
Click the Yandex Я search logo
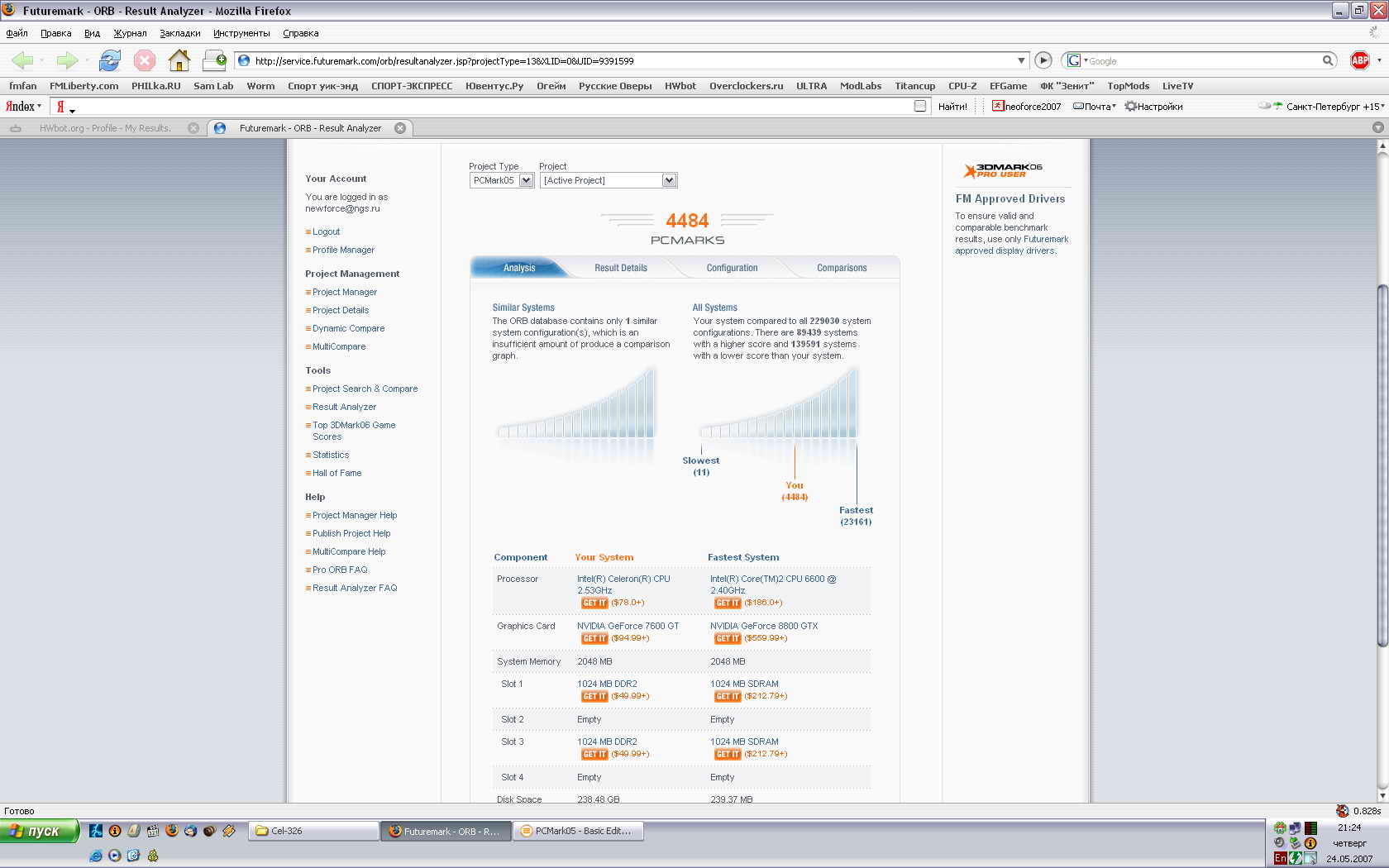pyautogui.click(x=60, y=107)
